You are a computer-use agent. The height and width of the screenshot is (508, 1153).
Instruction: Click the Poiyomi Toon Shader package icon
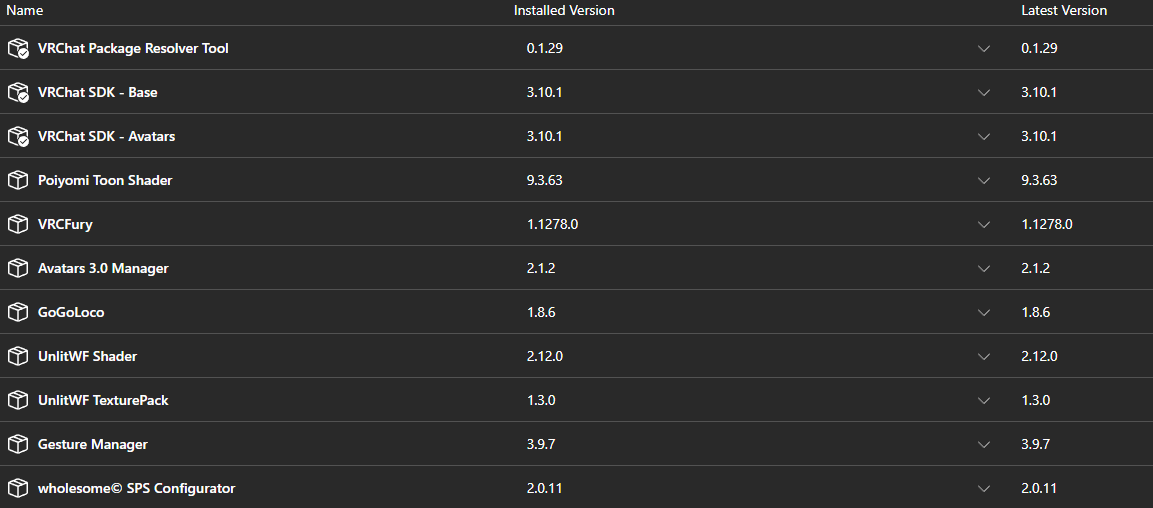click(18, 180)
